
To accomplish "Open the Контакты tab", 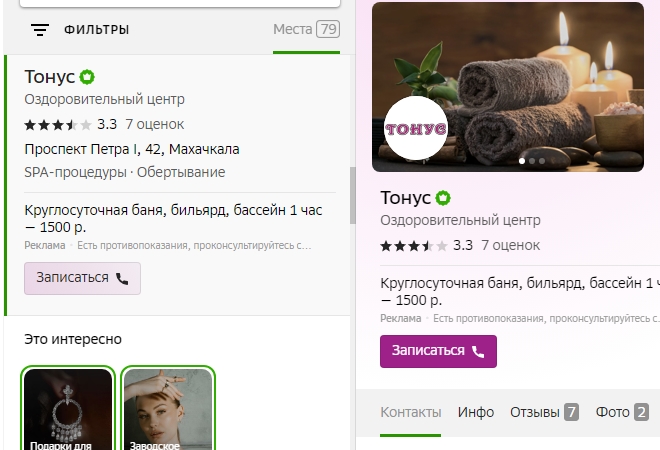I will (410, 411).
